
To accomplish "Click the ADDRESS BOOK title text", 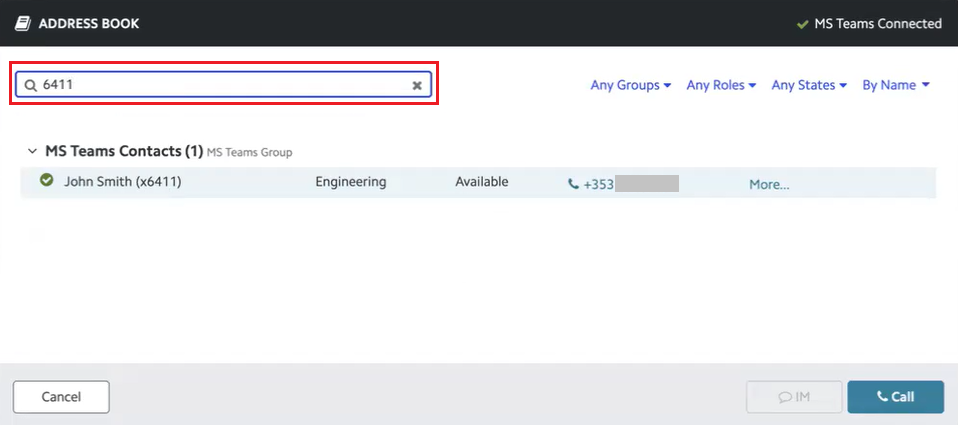I will (x=89, y=24).
